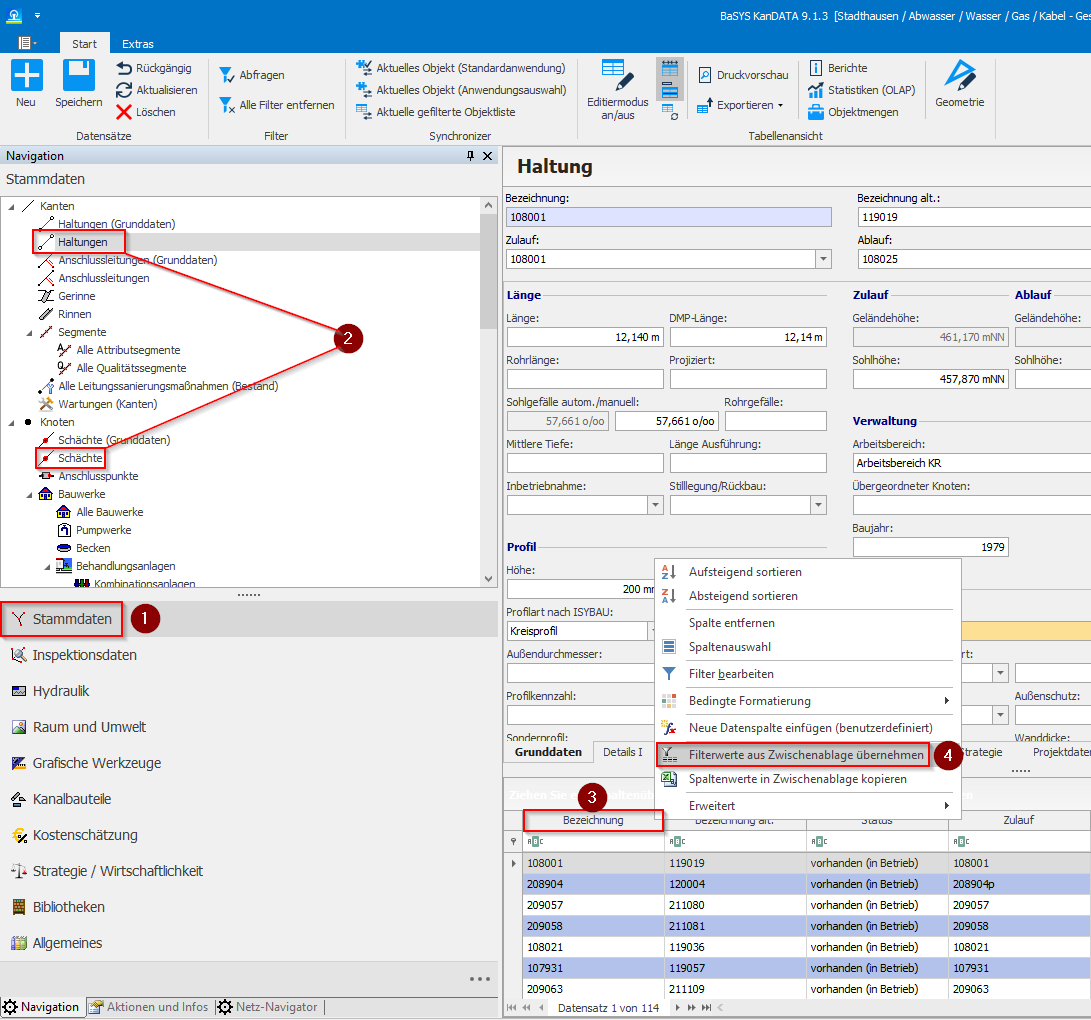Open the Zulauf dropdown arrow

click(x=823, y=259)
